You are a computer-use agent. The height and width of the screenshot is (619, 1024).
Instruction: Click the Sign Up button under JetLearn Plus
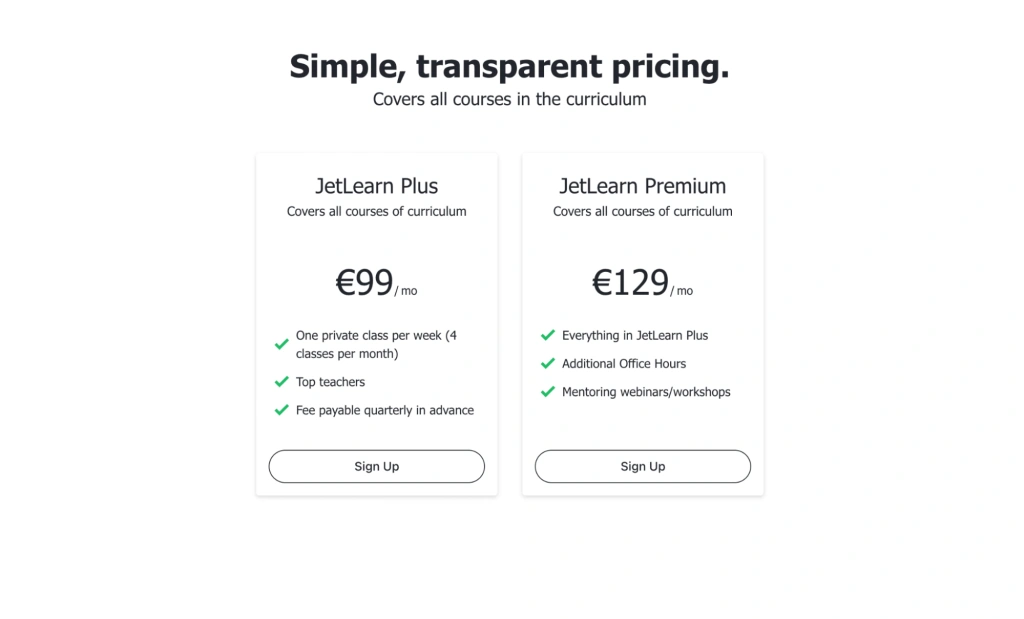click(x=376, y=466)
